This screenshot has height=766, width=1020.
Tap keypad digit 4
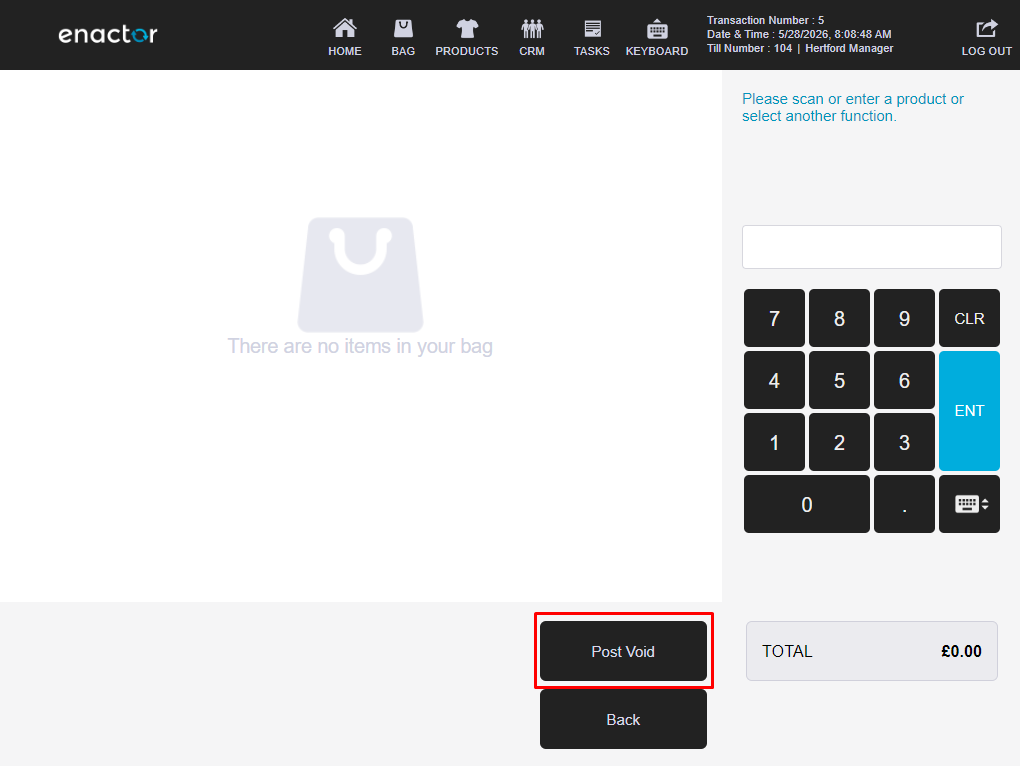click(x=774, y=380)
